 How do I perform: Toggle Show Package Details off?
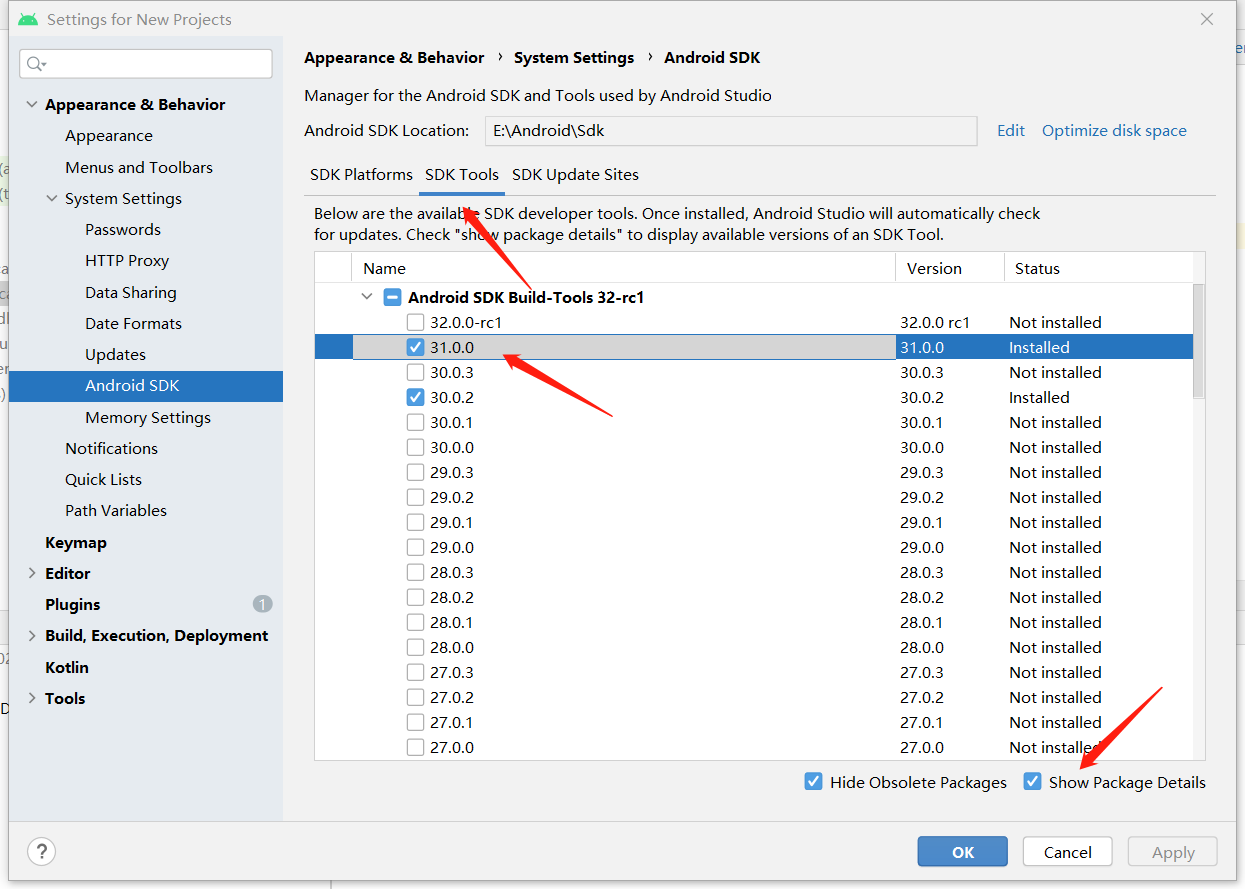click(x=1032, y=781)
